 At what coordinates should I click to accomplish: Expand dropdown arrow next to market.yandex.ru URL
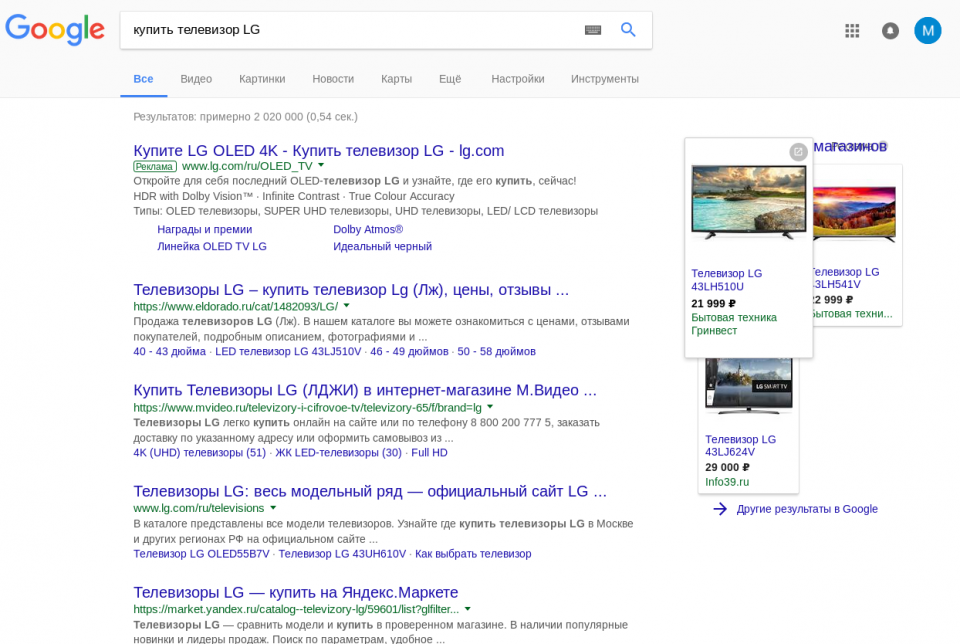pos(468,608)
